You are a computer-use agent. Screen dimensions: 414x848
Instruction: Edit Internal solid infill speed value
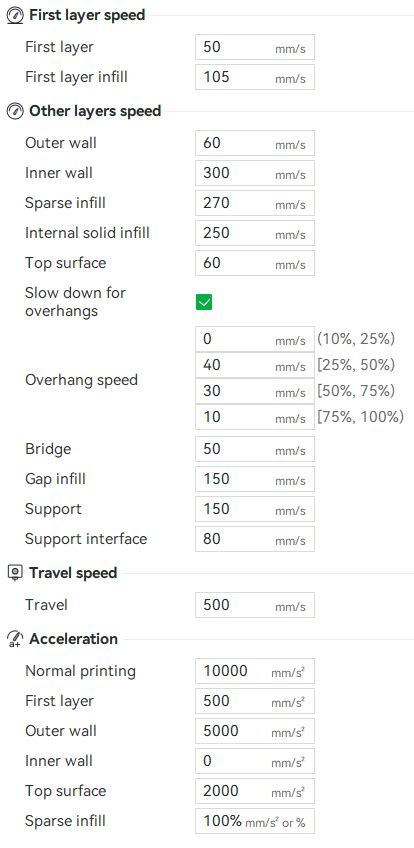pos(255,233)
